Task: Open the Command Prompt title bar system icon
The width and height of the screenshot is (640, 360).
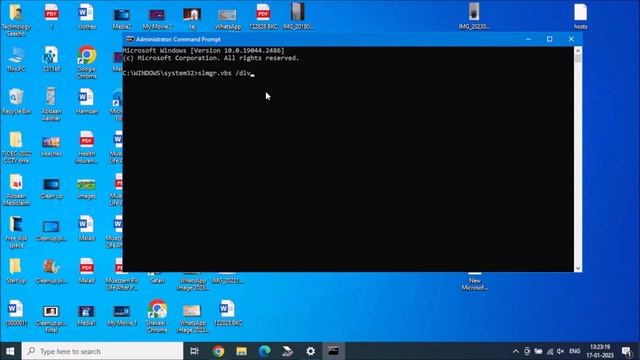Action: (130, 39)
